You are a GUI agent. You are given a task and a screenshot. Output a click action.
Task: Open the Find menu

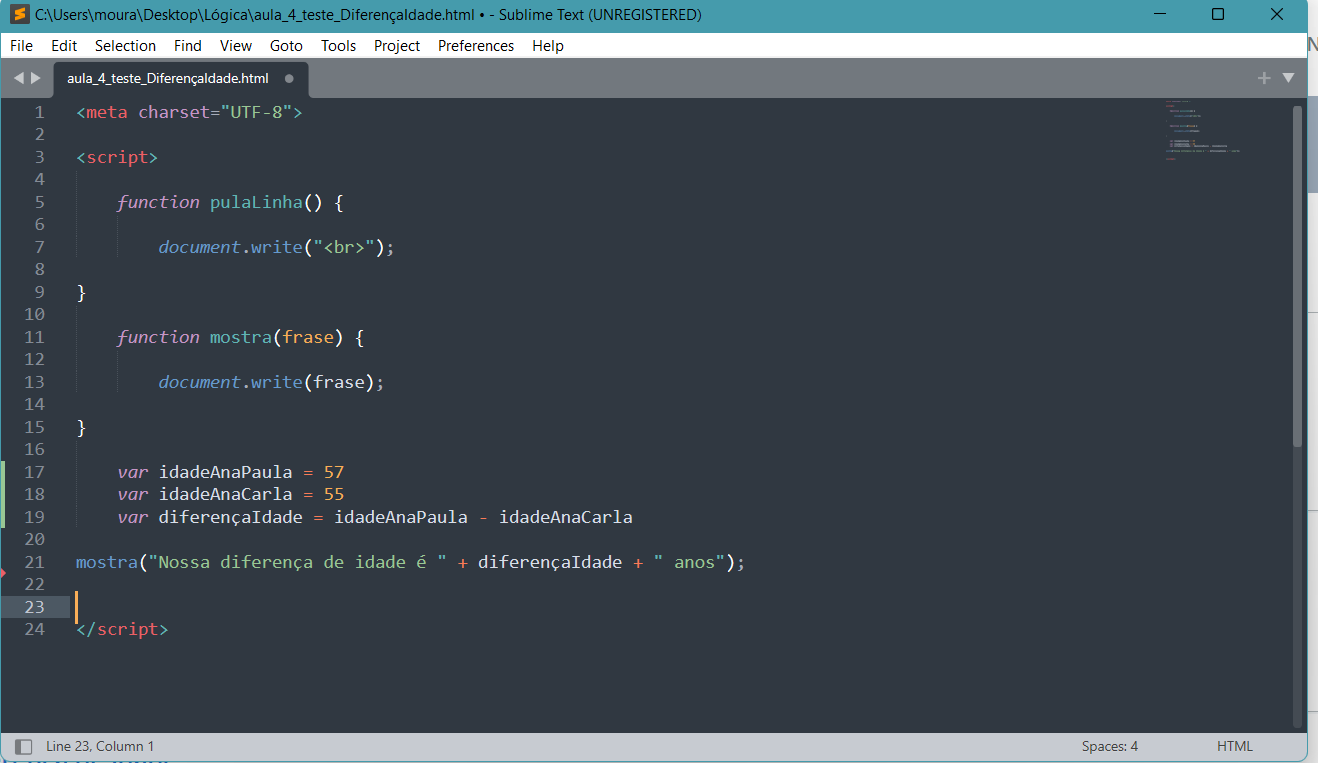coord(187,46)
